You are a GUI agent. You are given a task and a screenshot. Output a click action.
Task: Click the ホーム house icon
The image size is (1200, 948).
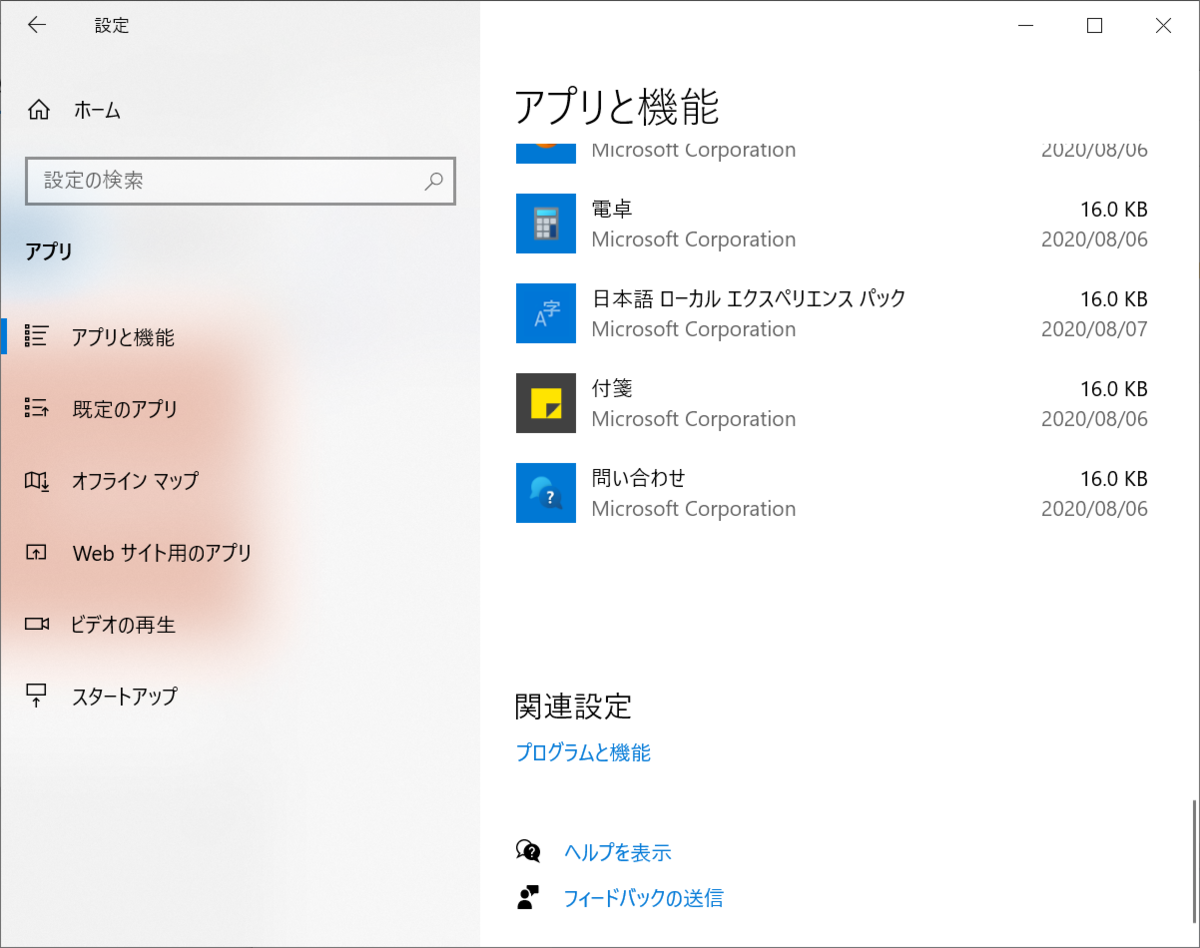38,111
